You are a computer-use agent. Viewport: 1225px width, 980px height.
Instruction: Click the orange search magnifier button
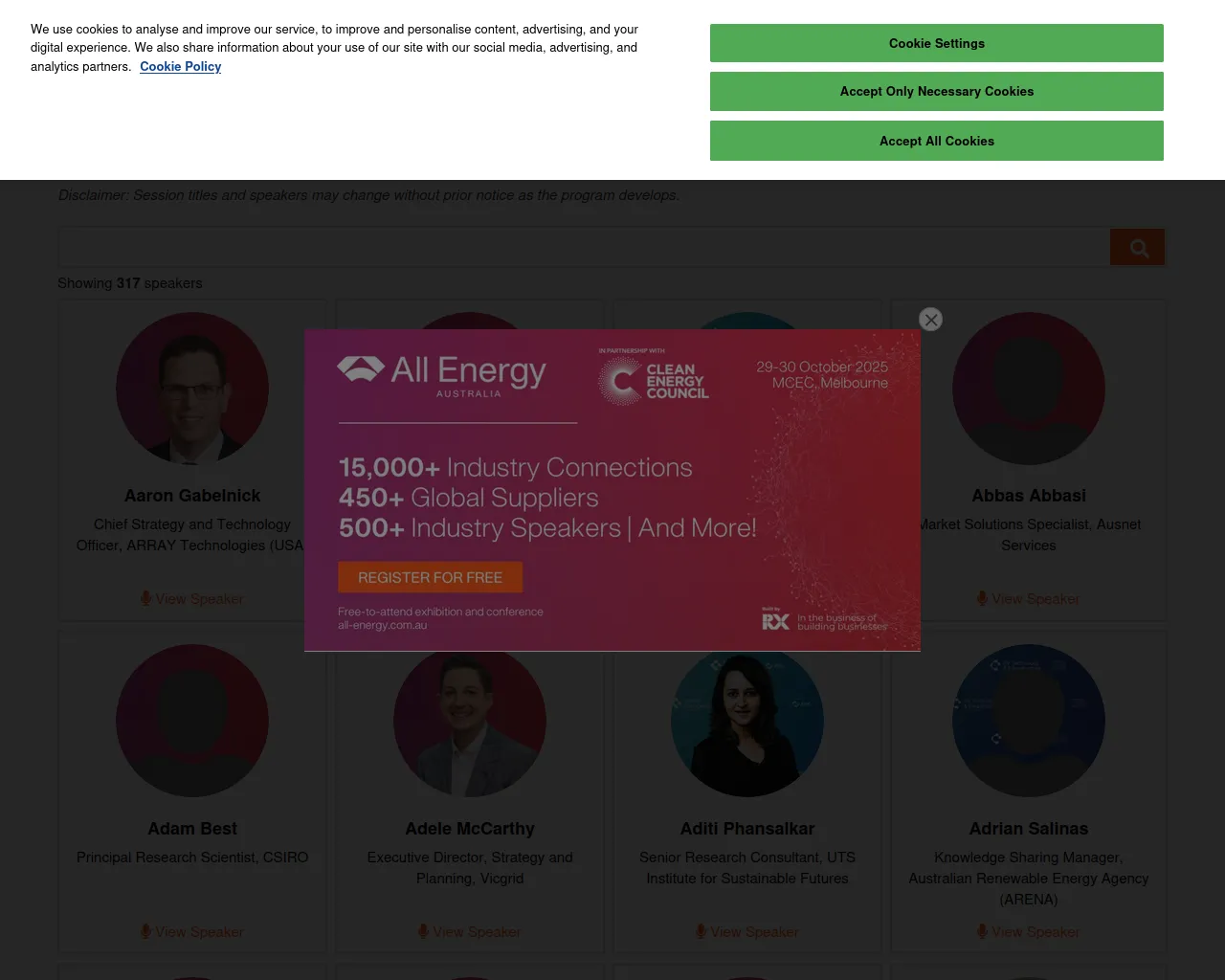(1137, 247)
